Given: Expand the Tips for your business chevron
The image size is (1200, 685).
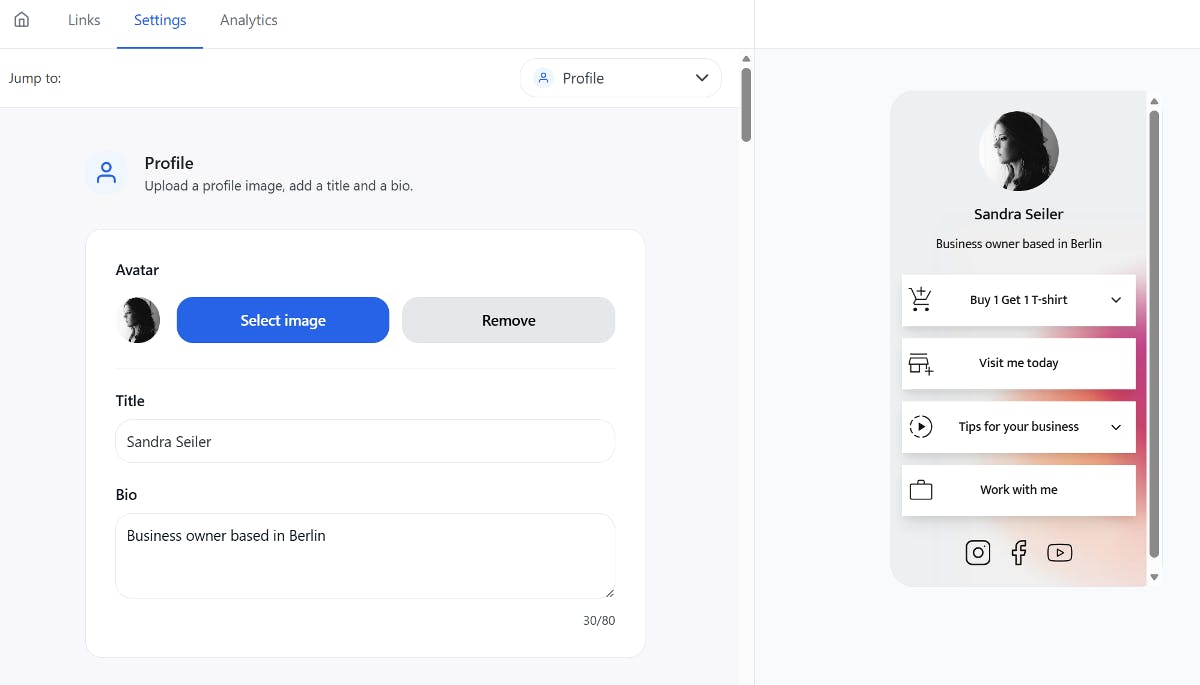Looking at the screenshot, I should [1118, 426].
